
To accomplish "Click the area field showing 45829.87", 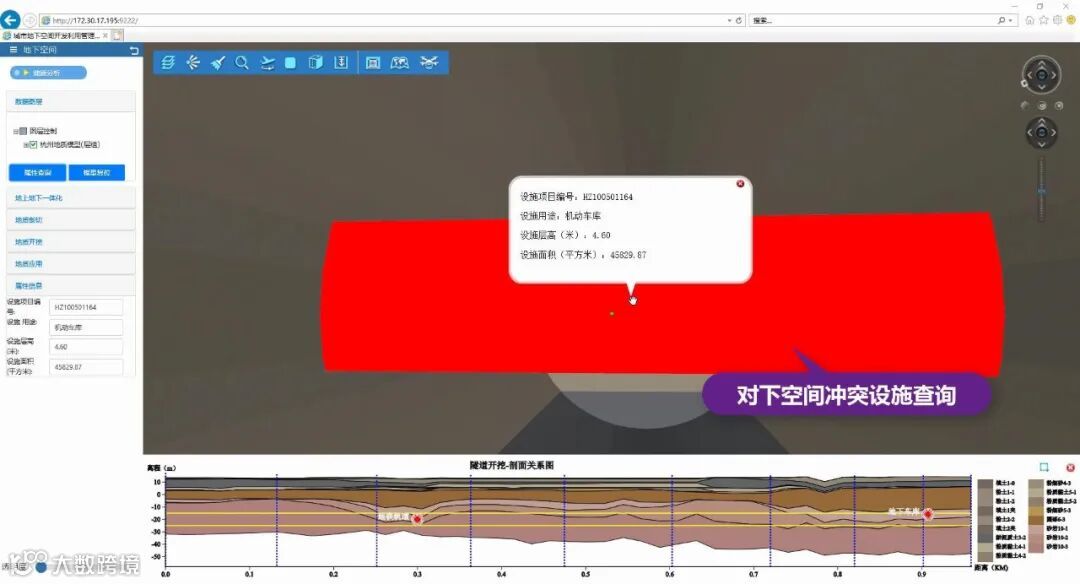I will point(86,367).
